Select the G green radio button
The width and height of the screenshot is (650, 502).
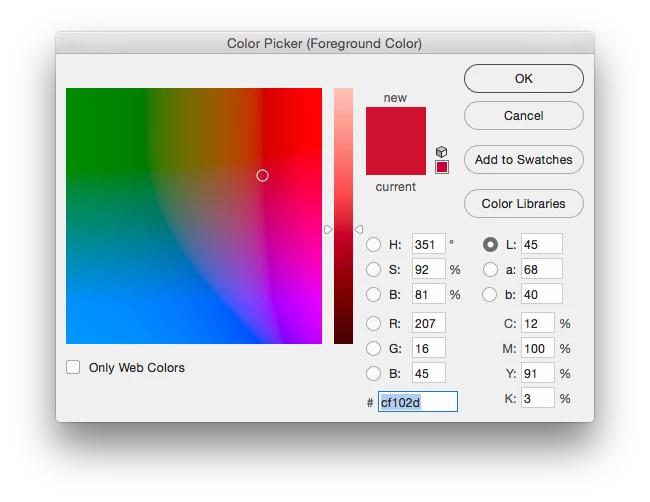tap(373, 349)
